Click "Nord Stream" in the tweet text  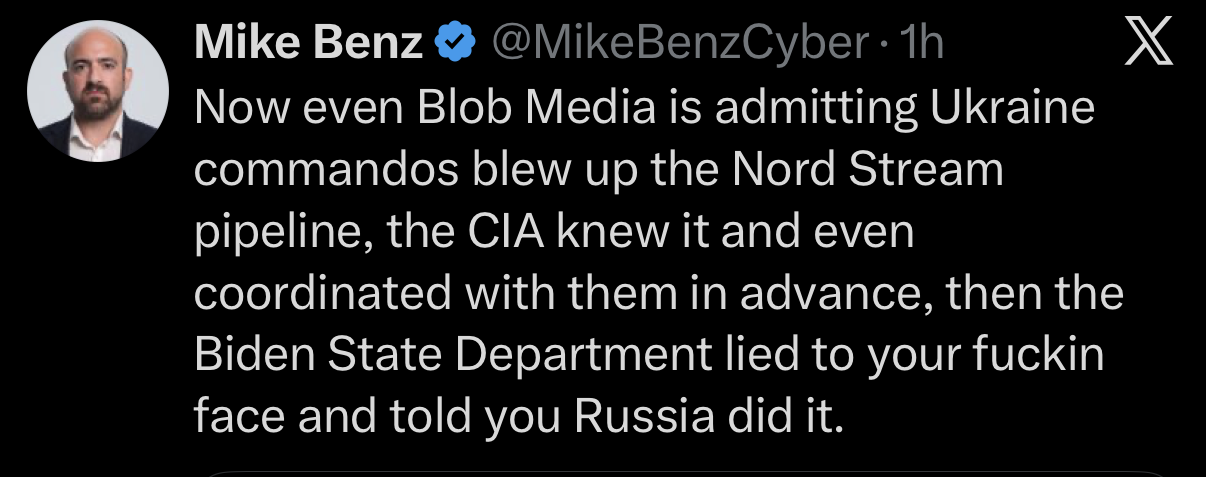tap(867, 171)
